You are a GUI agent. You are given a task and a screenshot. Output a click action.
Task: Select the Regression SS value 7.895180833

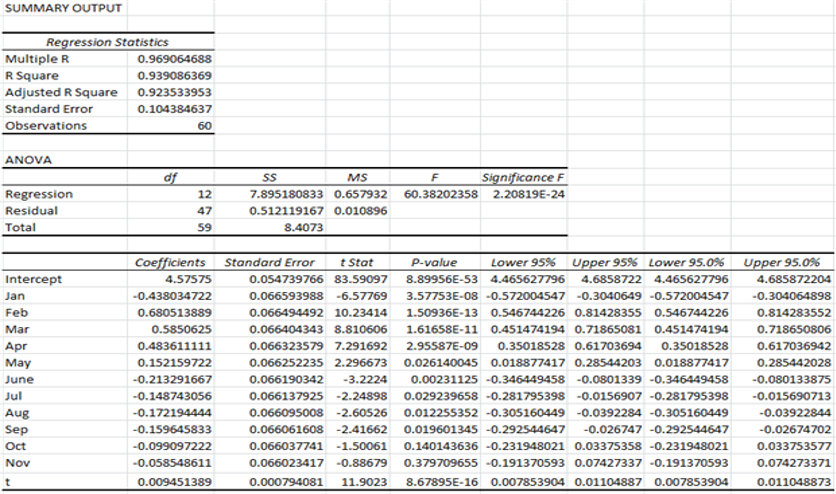(x=286, y=195)
